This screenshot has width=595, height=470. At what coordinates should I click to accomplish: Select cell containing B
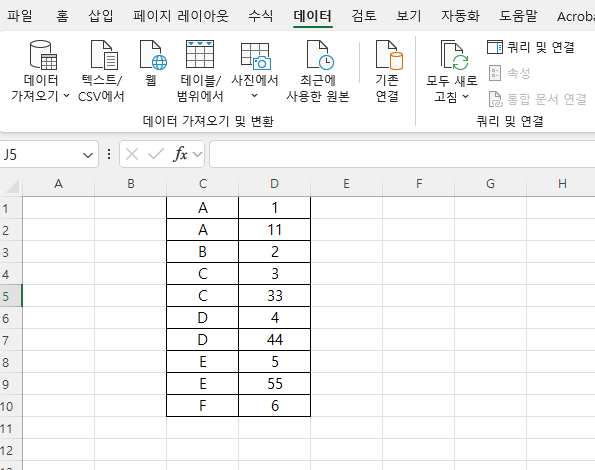point(203,252)
